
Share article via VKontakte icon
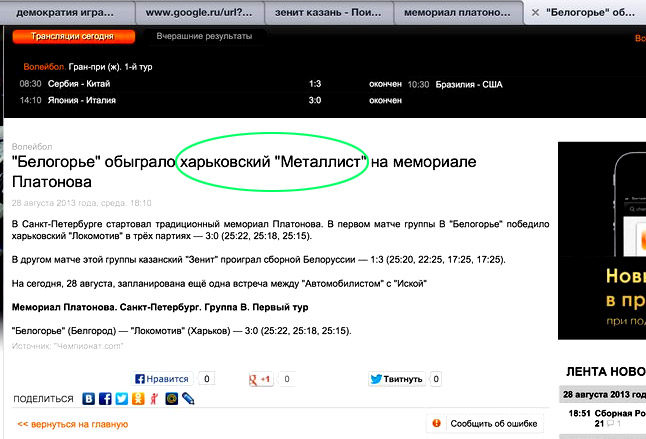pyautogui.click(x=89, y=399)
